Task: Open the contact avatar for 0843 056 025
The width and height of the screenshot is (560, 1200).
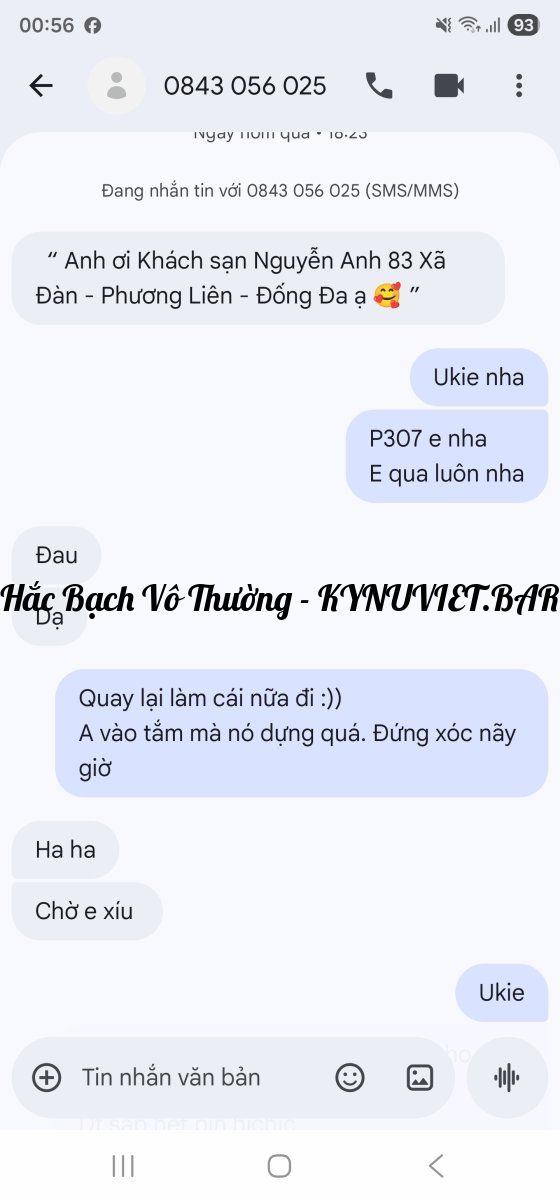Action: point(117,86)
